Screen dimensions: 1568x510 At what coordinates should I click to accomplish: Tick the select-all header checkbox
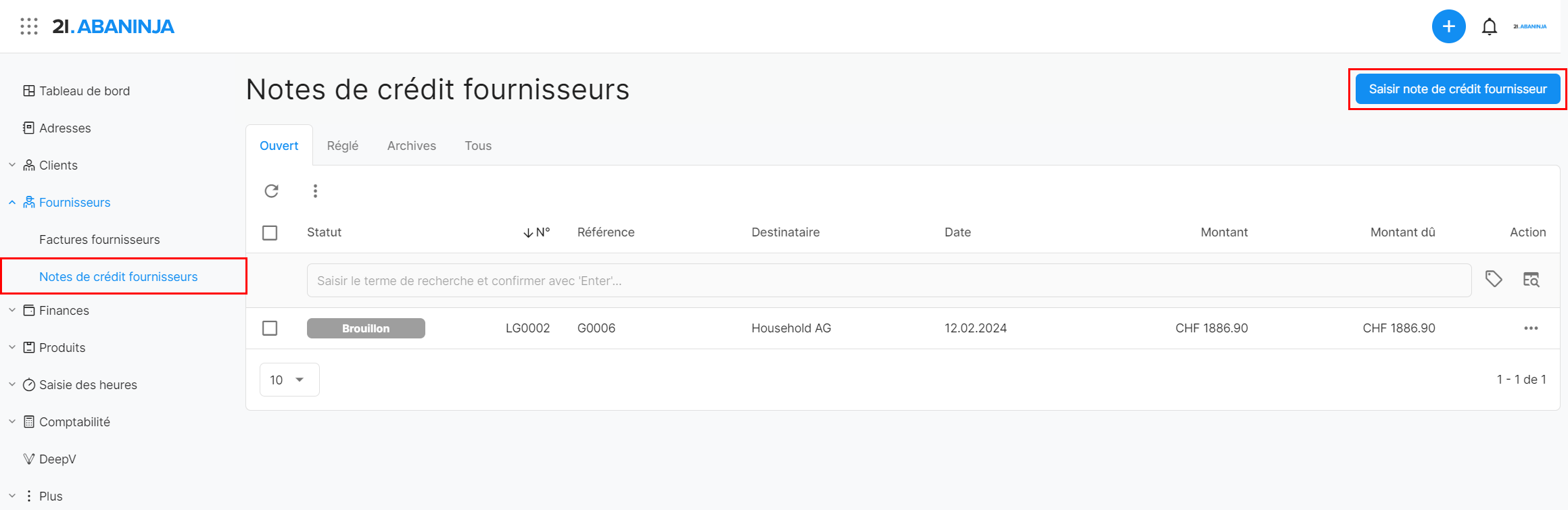(270, 232)
